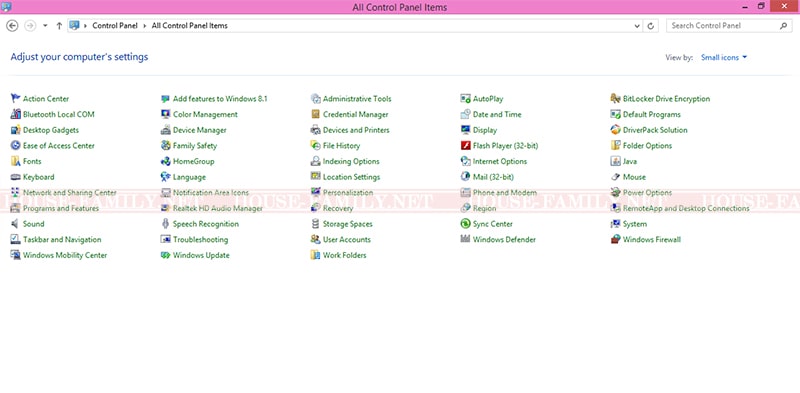This screenshot has height=393, width=800.
Task: Click the Fonts folder icon
Action: click(15, 161)
